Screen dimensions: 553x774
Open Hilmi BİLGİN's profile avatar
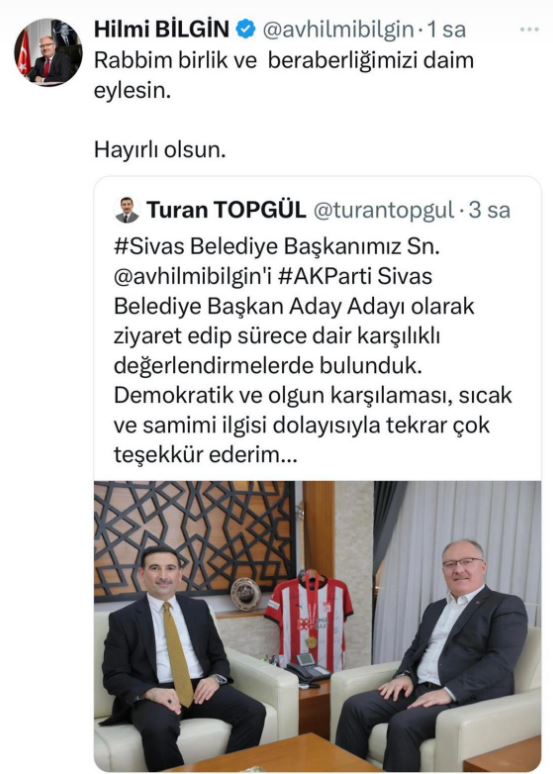(x=48, y=53)
